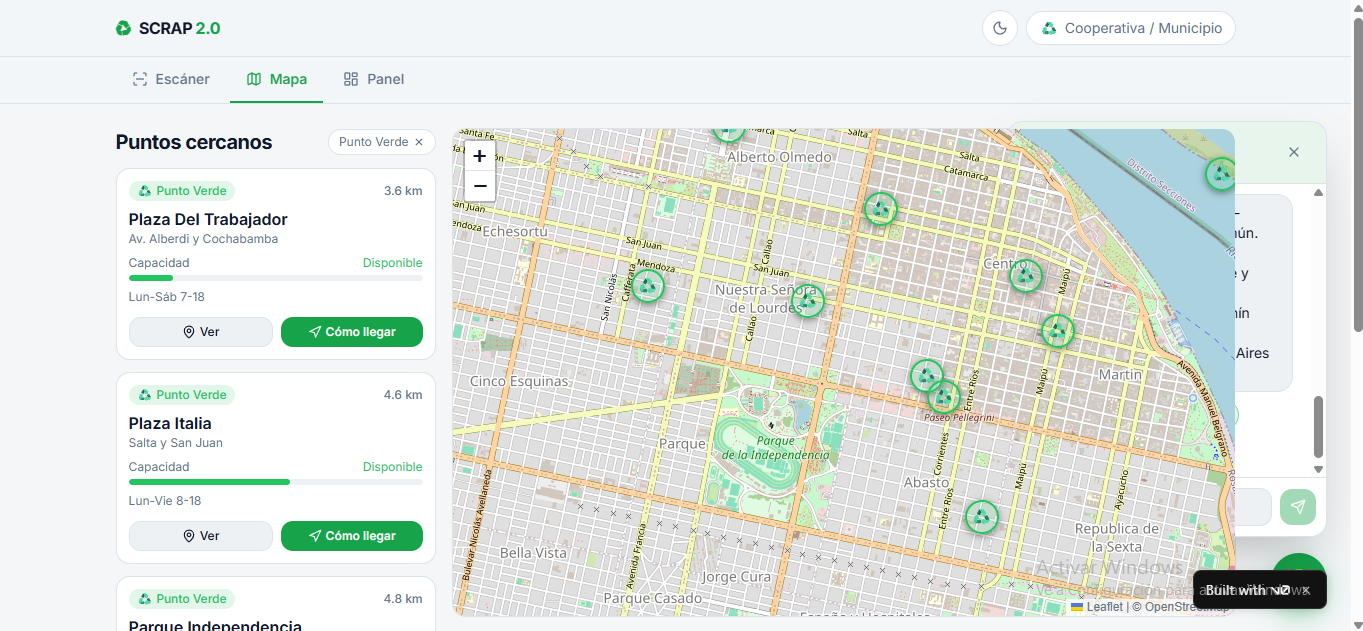Click Punto Verde badge on Parque Independencia card
This screenshot has height=631, width=1363.
click(x=182, y=599)
